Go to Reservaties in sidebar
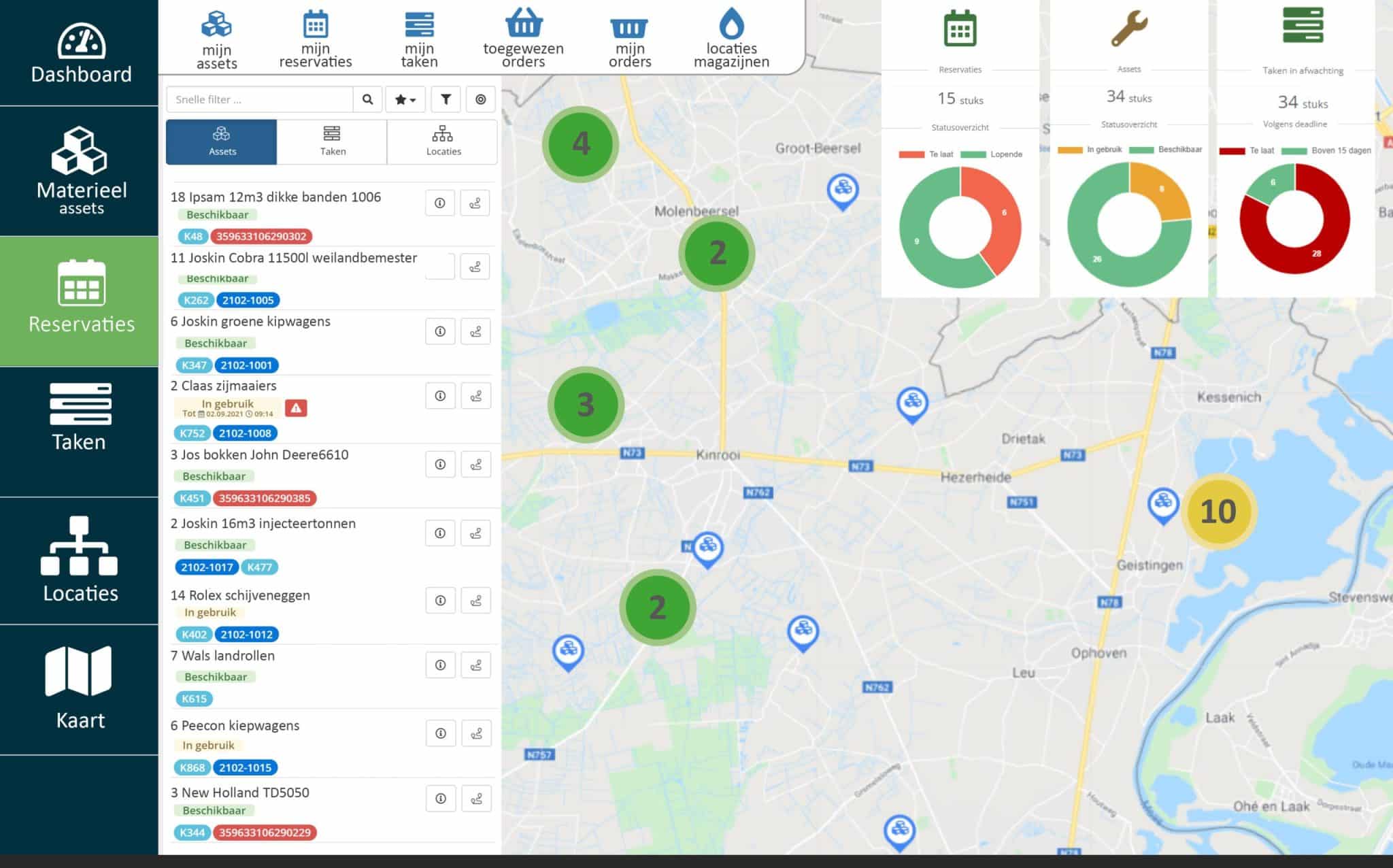Viewport: 1393px width, 868px height. click(x=80, y=301)
